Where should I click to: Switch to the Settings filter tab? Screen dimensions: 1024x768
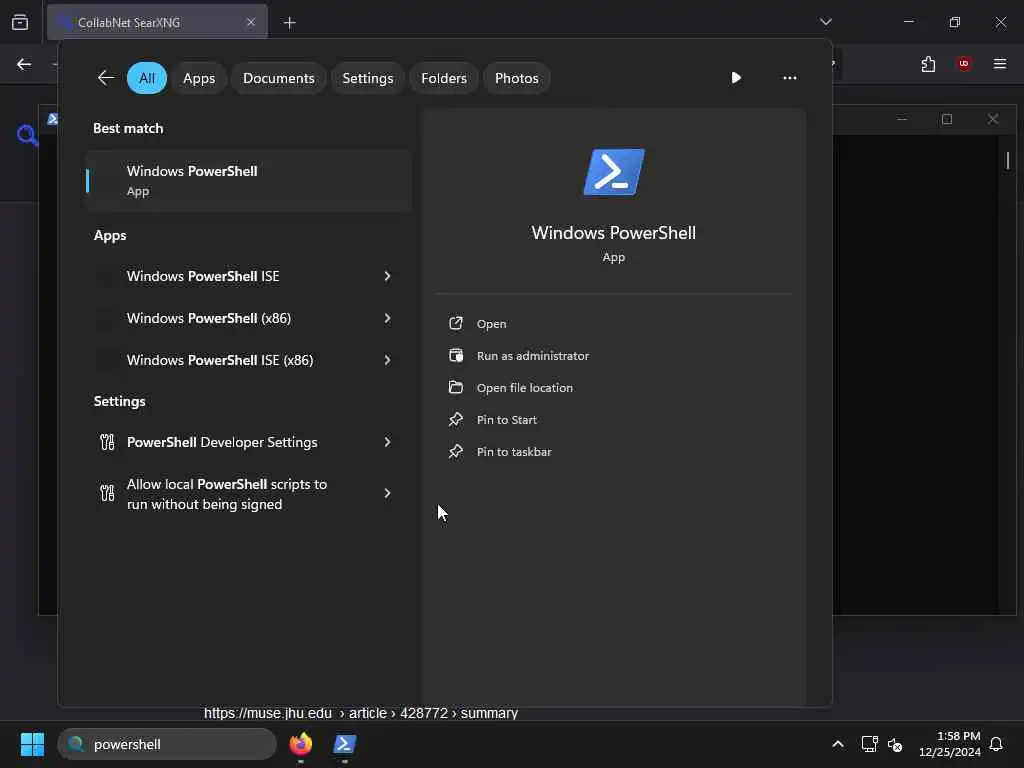368,78
